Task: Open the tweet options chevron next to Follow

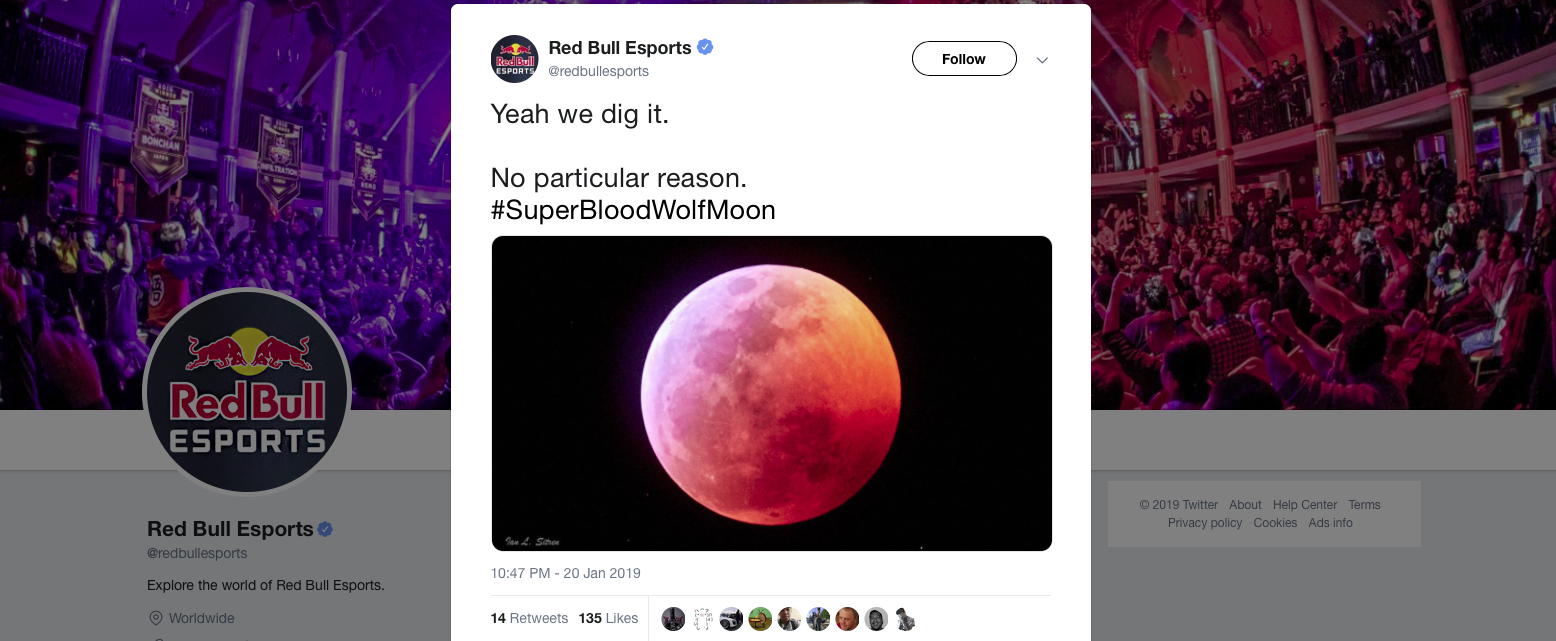Action: tap(1042, 60)
